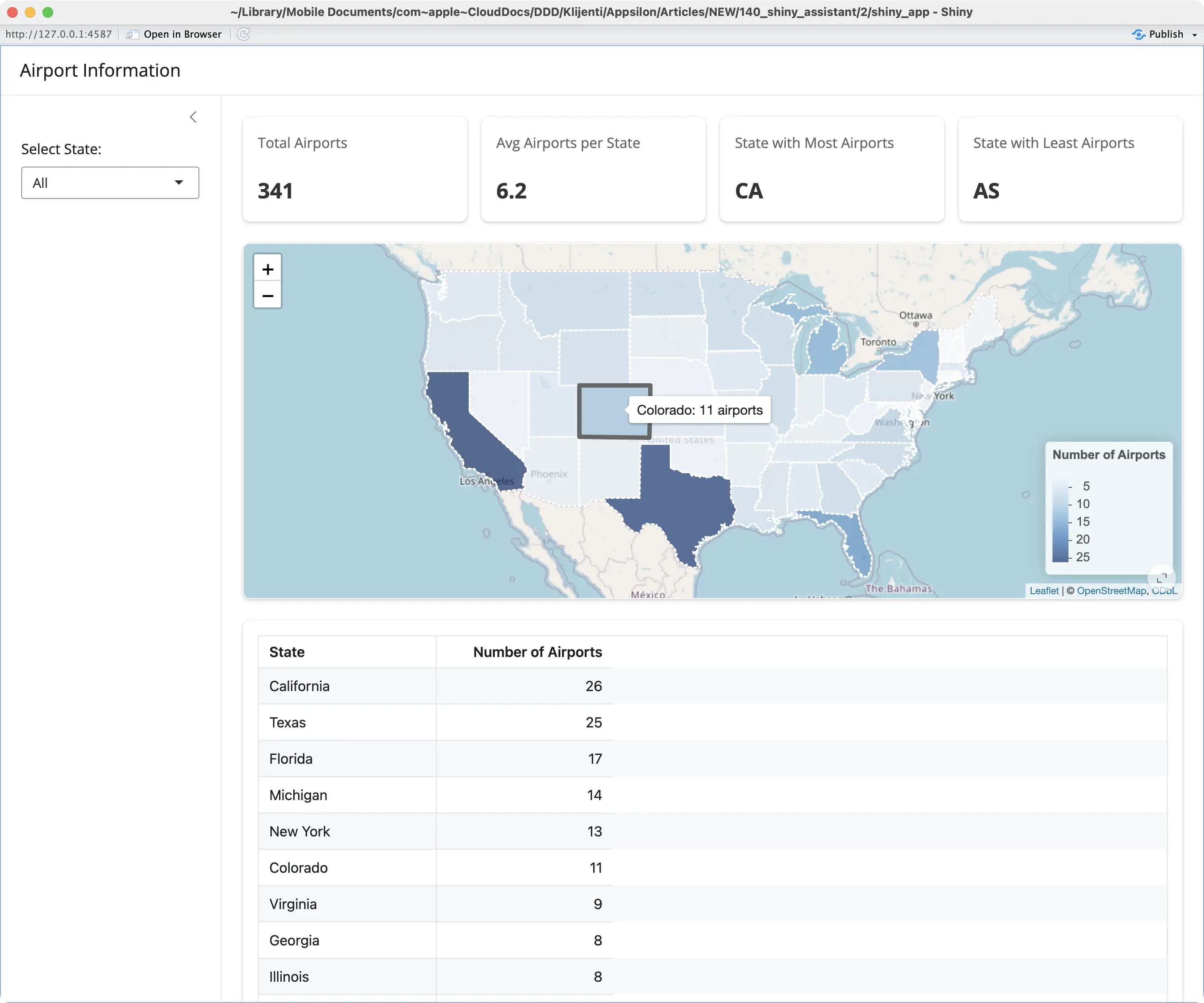Click the ODbL license link
The height and width of the screenshot is (1003, 1204).
pos(1164,591)
